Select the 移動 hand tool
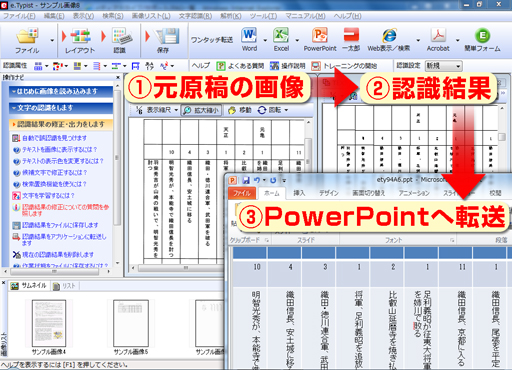This screenshot has width=512, height=370. pos(240,110)
